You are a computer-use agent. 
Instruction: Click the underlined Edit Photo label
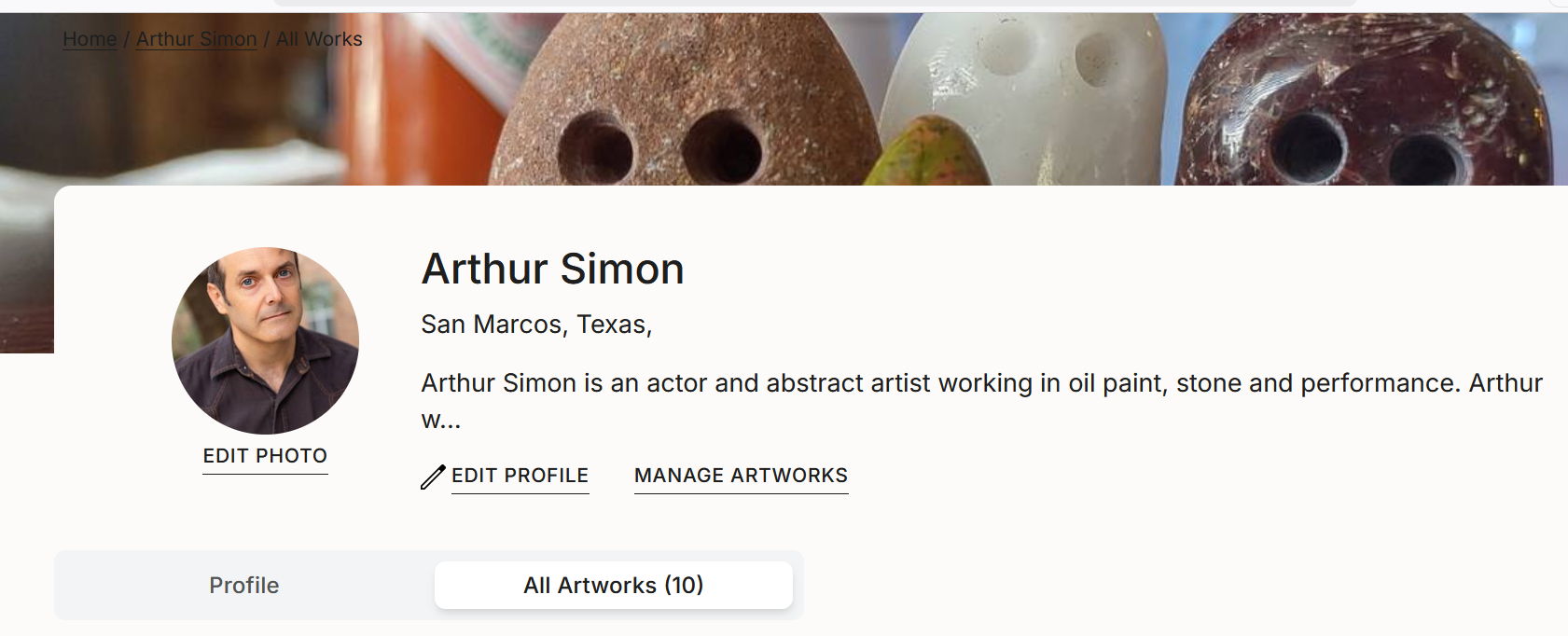pyautogui.click(x=265, y=456)
